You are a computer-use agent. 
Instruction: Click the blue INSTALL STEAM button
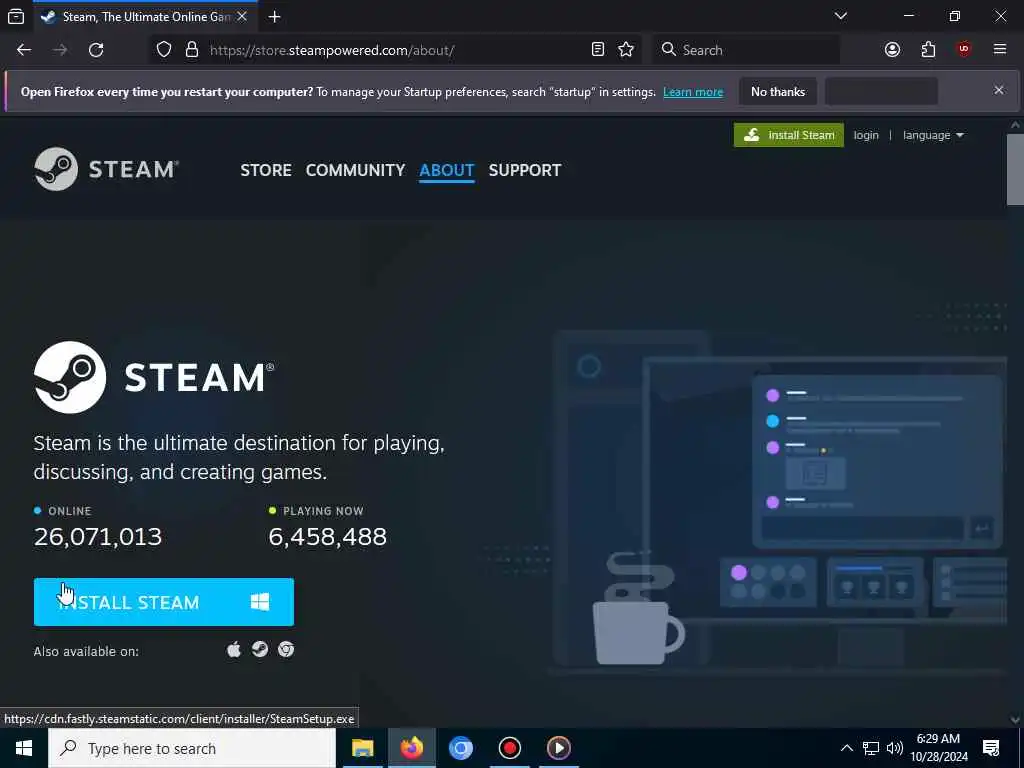(x=164, y=602)
